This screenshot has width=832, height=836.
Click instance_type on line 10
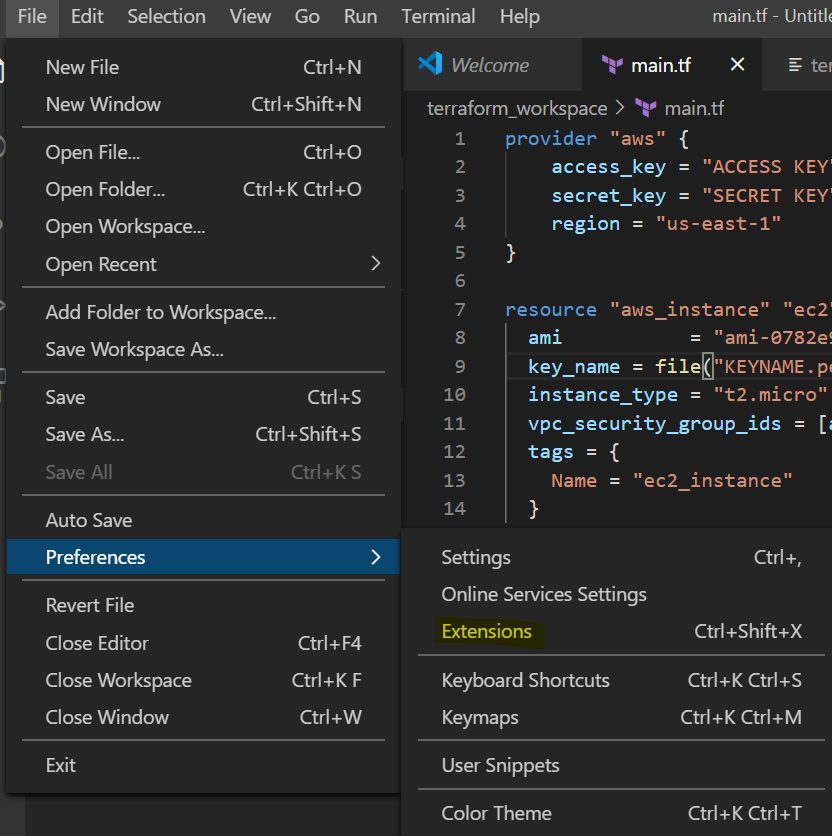point(603,395)
